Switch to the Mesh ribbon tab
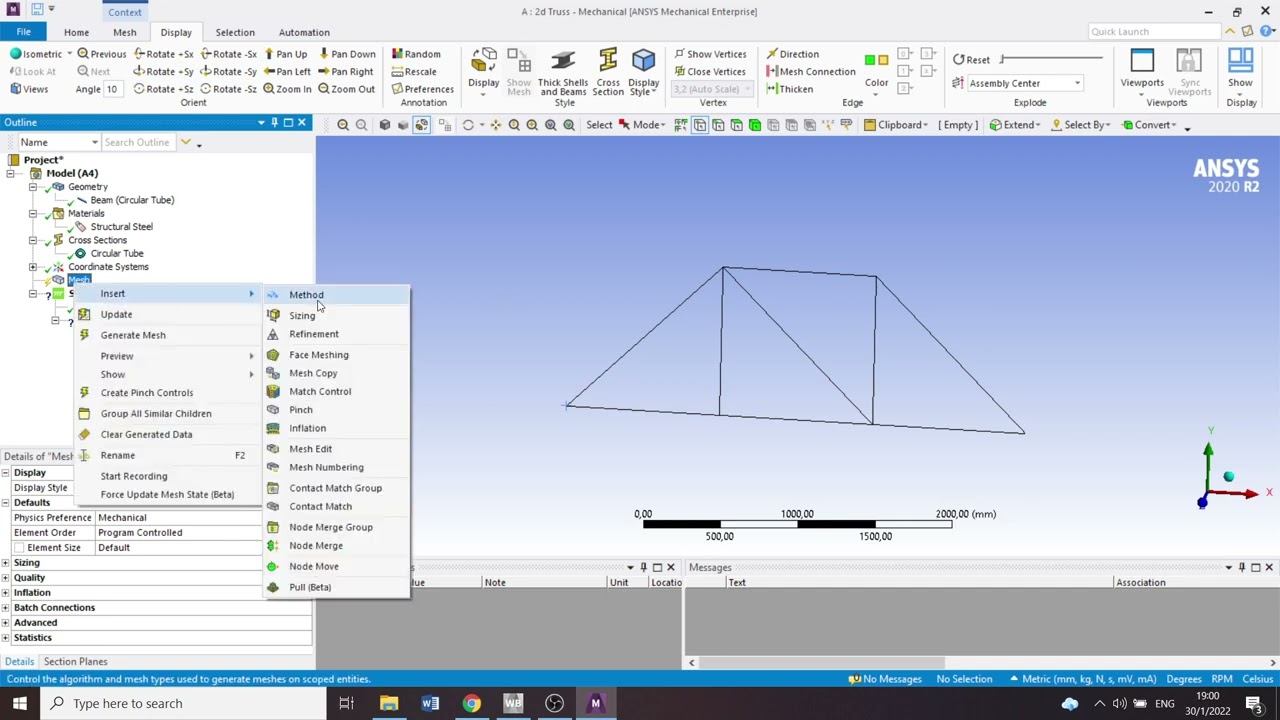The width and height of the screenshot is (1280, 720). (x=124, y=32)
